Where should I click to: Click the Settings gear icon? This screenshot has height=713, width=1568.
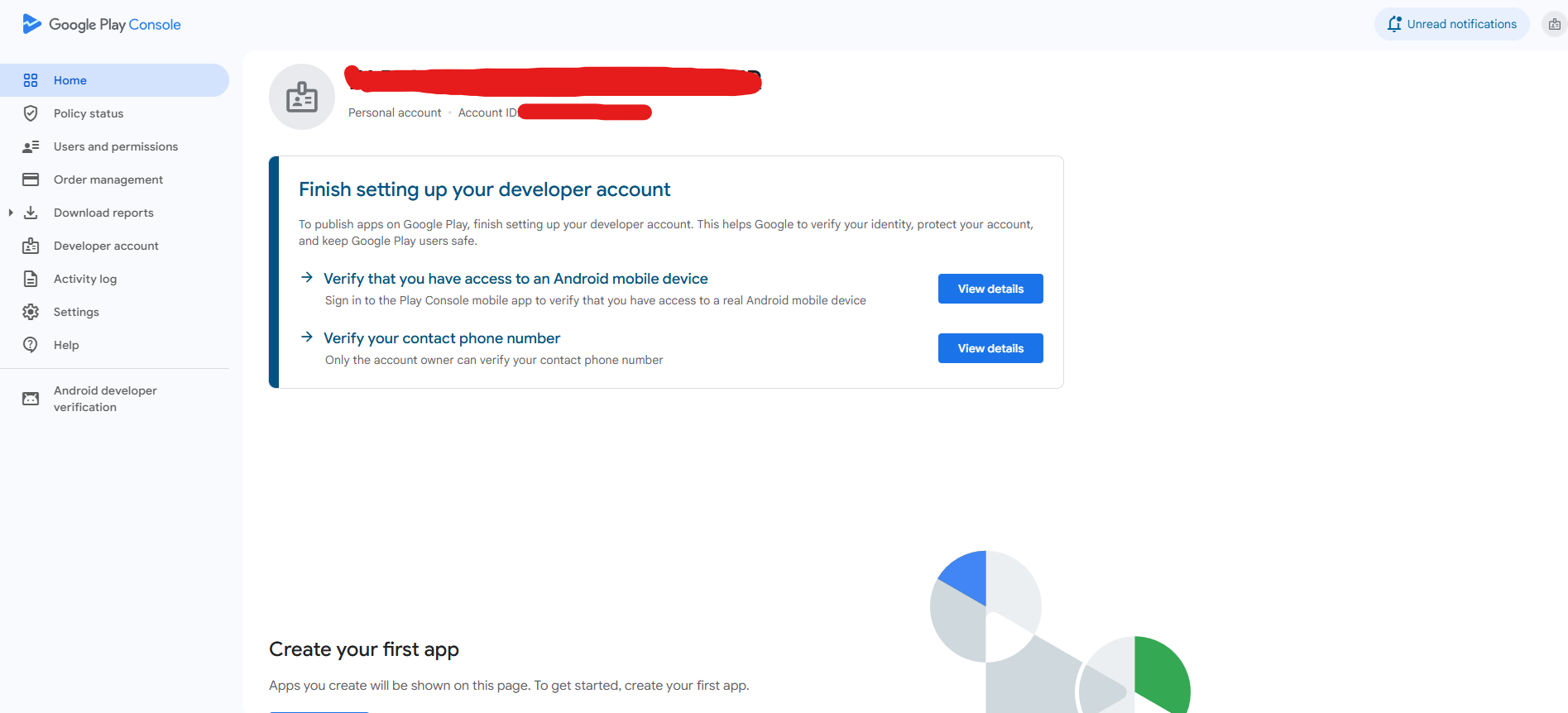31,312
